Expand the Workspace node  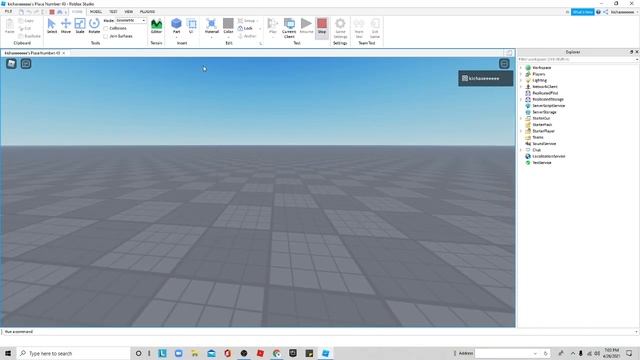point(521,68)
